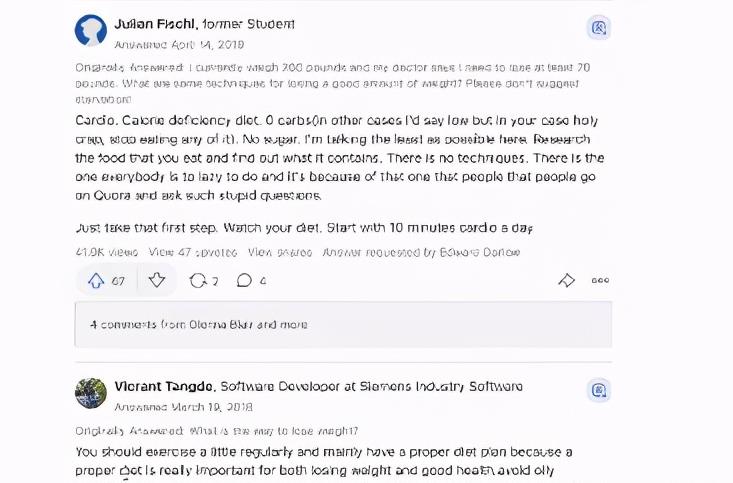Image resolution: width=733 pixels, height=483 pixels.
Task: Downvote Julian Fischl's answer
Action: coord(157,281)
